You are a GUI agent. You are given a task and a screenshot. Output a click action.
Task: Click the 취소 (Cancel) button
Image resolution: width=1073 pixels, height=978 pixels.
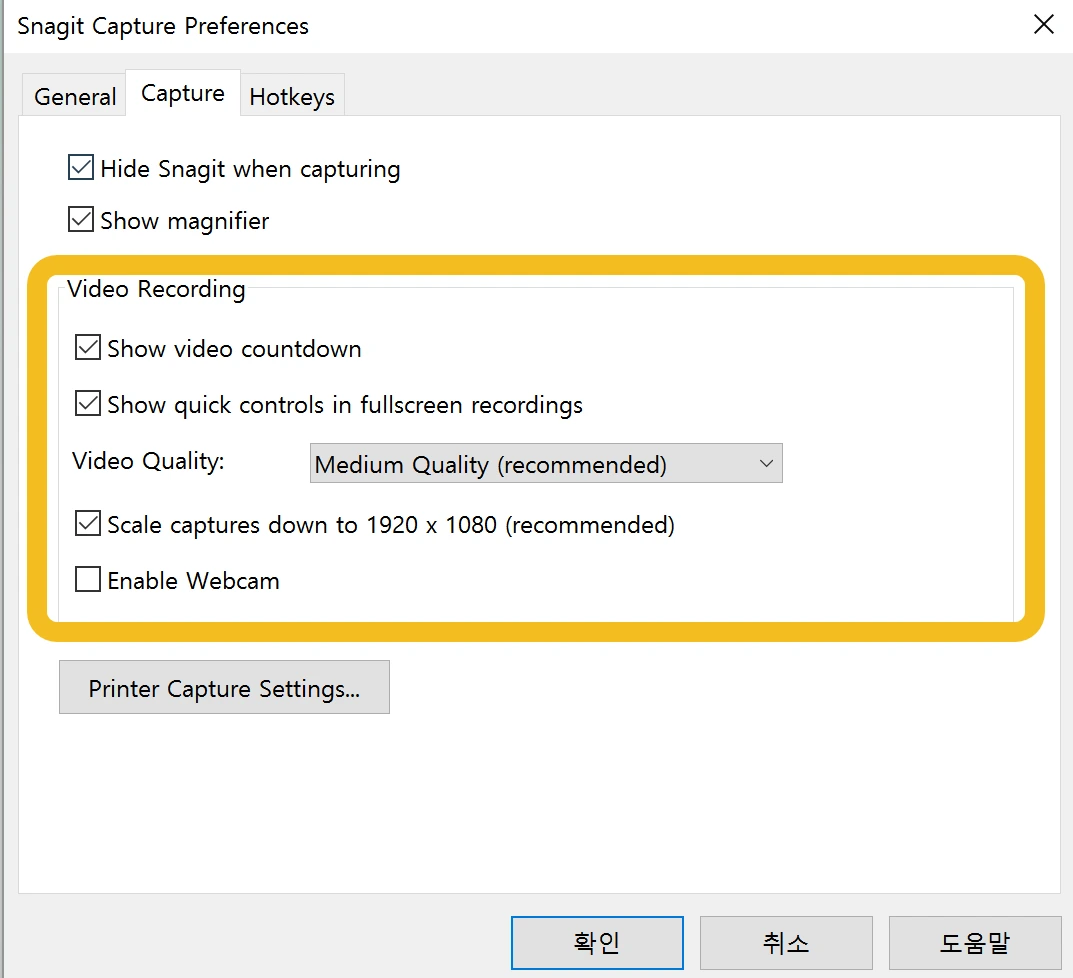point(785,942)
